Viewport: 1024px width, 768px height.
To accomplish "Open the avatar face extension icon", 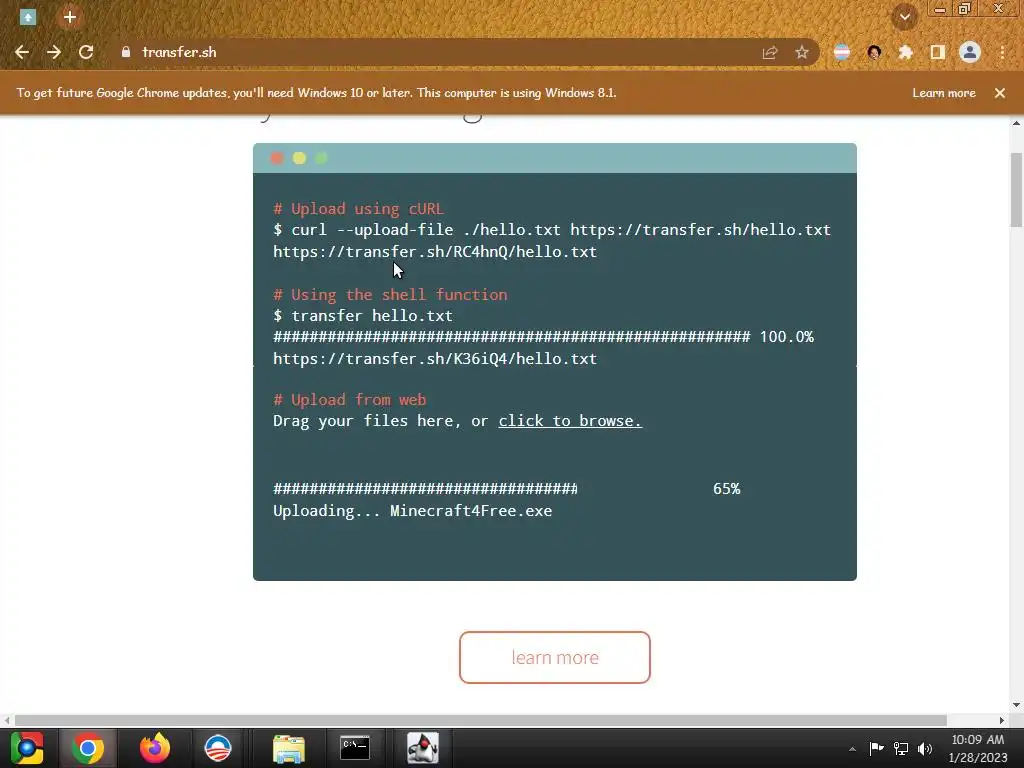I will tap(874, 52).
